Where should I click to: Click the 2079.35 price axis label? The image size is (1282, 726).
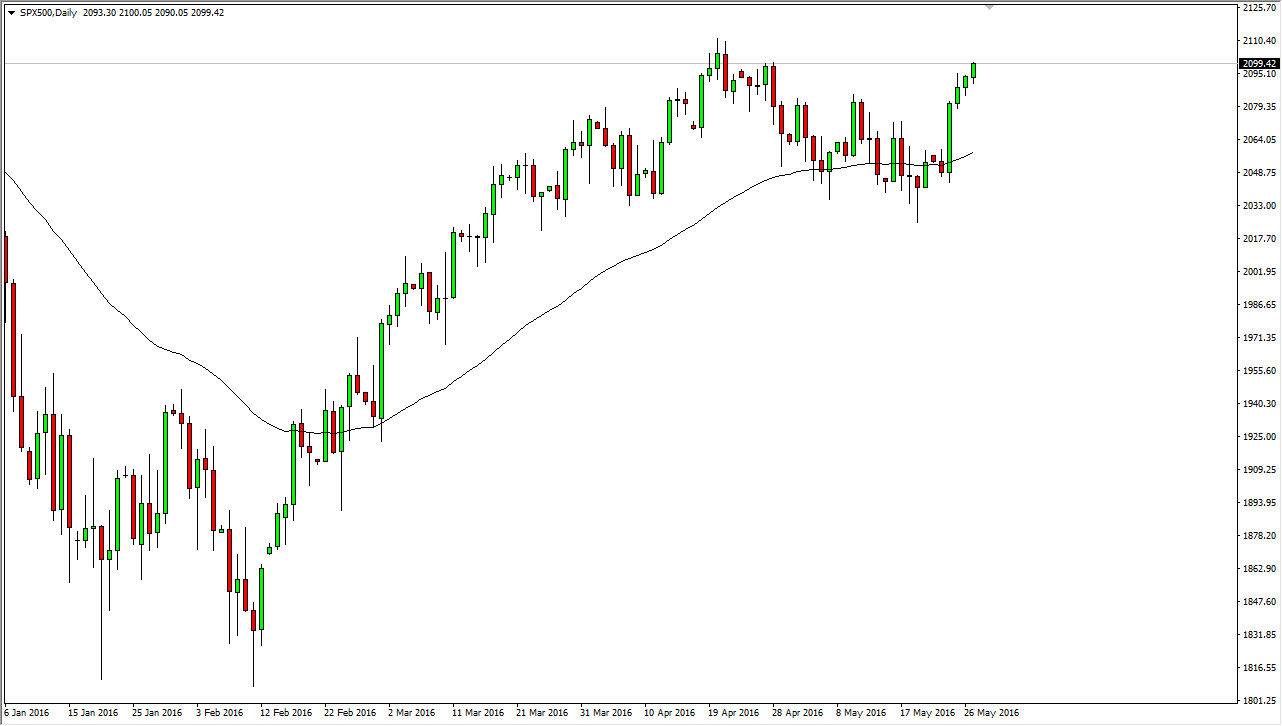tap(1259, 106)
